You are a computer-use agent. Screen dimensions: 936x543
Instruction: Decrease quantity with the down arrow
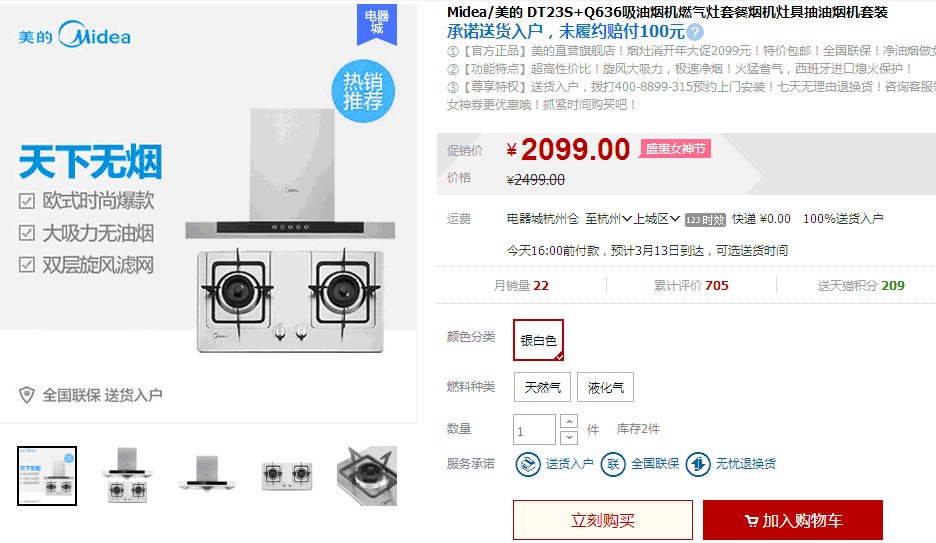pos(569,437)
